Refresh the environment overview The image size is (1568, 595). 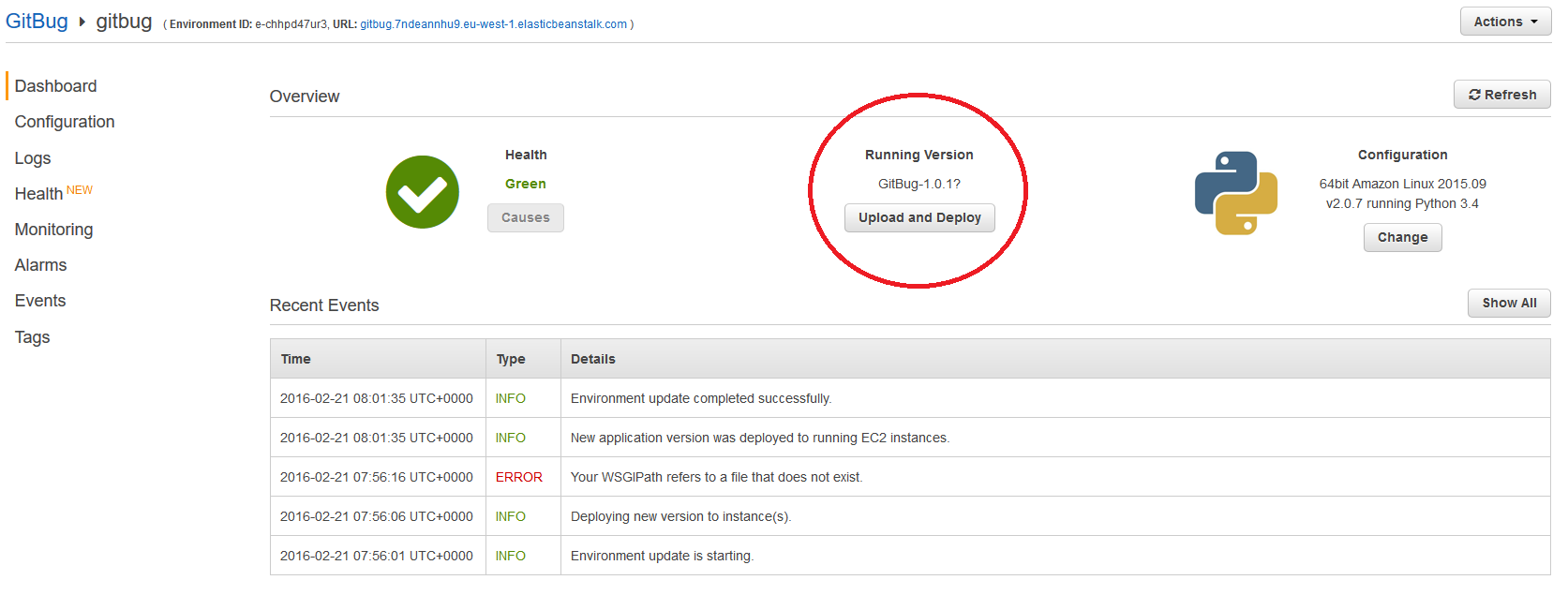pos(1502,95)
